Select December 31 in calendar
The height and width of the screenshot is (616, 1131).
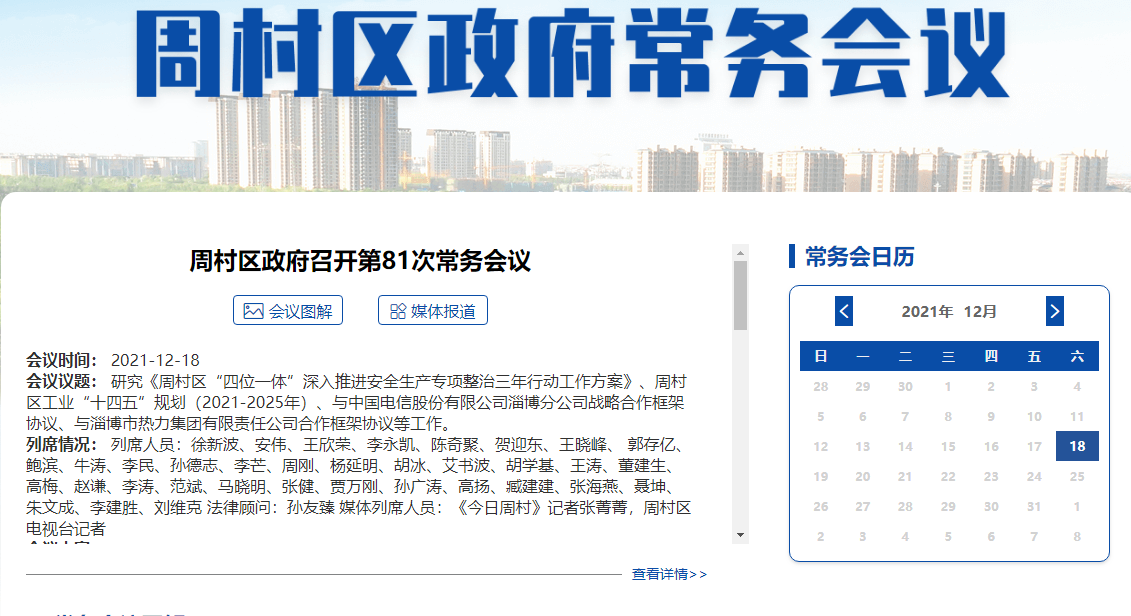point(1034,506)
